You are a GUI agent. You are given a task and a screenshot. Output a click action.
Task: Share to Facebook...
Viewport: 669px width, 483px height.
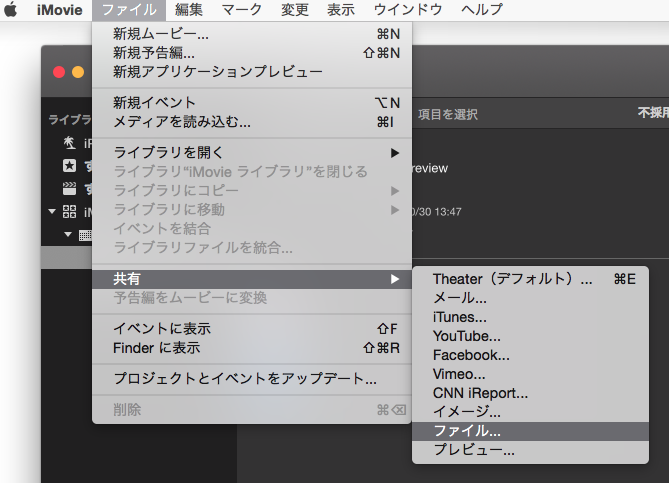click(530, 355)
